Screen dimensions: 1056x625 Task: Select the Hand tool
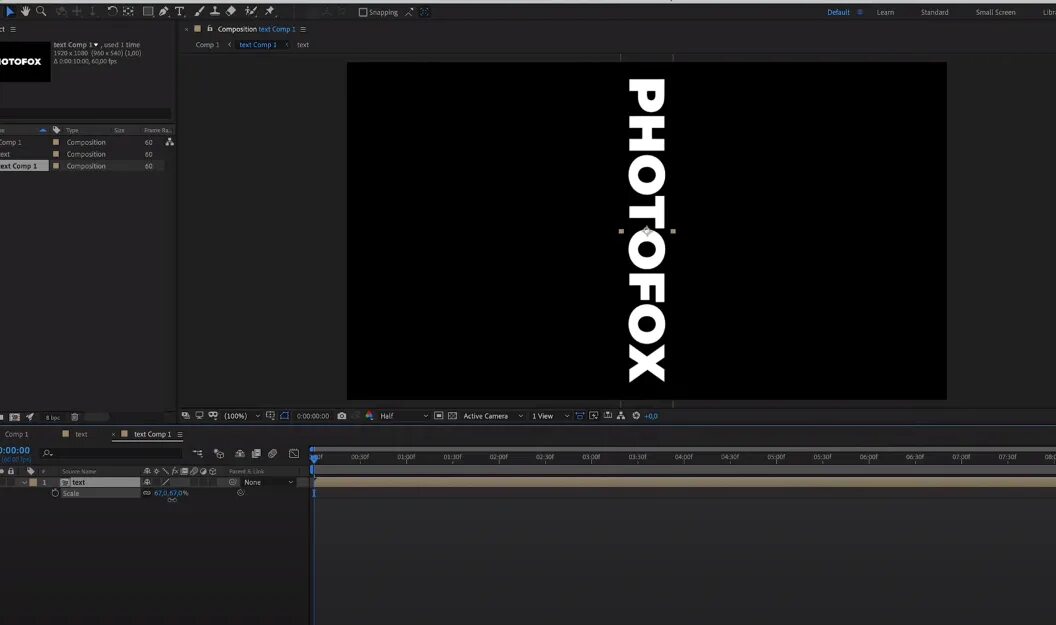[25, 11]
